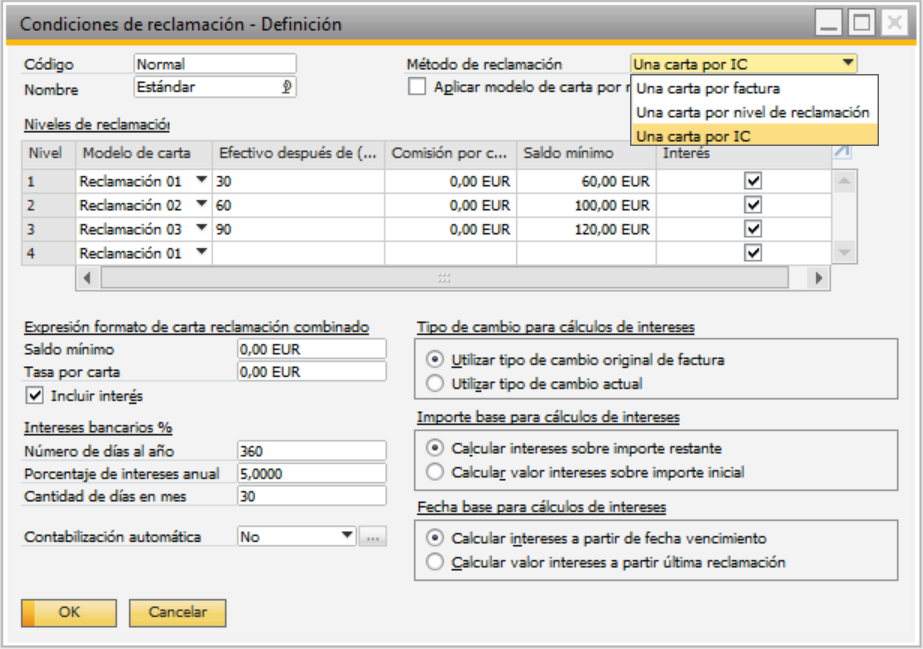
Task: Uncheck the Interés checkbox for level 4
Action: tap(753, 253)
